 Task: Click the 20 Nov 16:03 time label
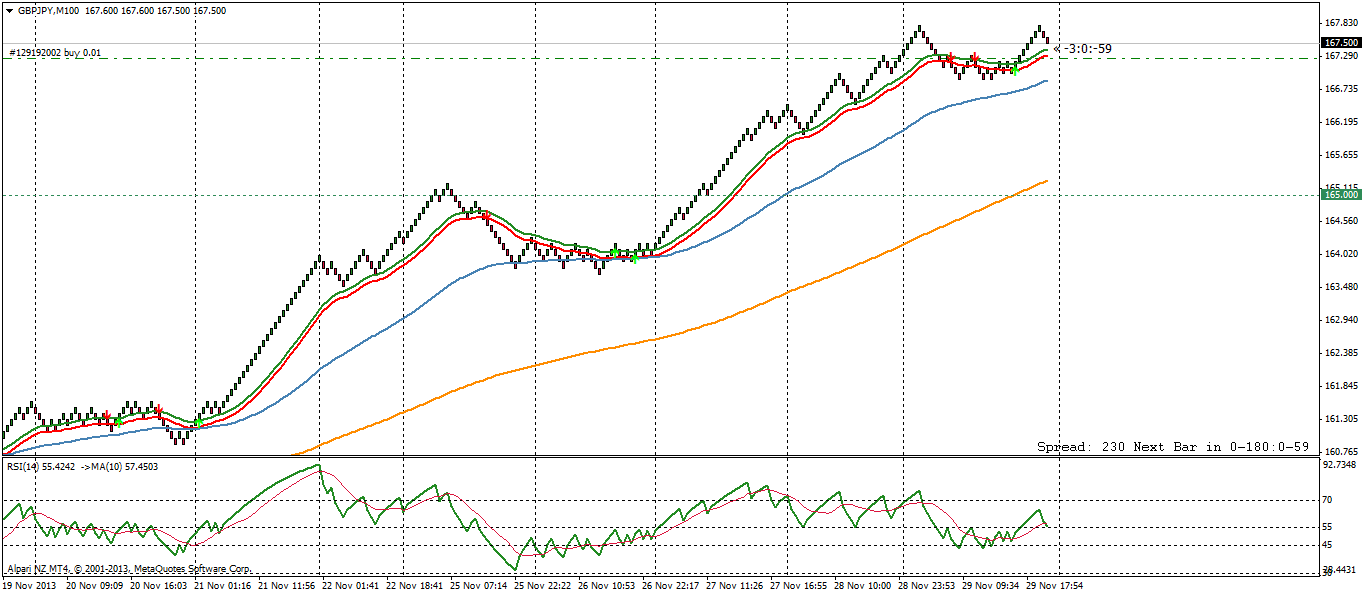(x=160, y=585)
